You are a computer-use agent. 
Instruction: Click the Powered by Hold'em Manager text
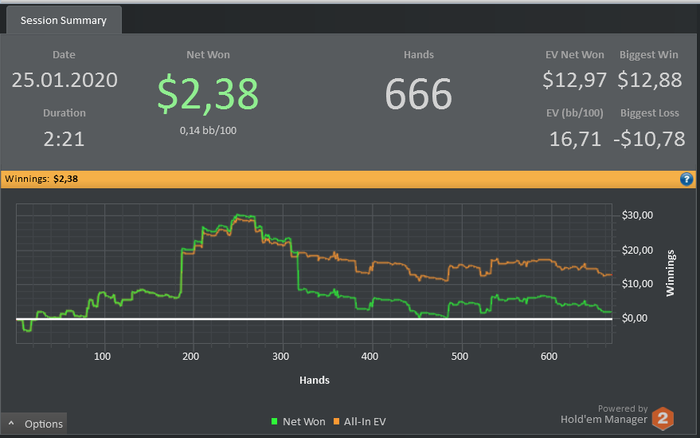coord(604,414)
